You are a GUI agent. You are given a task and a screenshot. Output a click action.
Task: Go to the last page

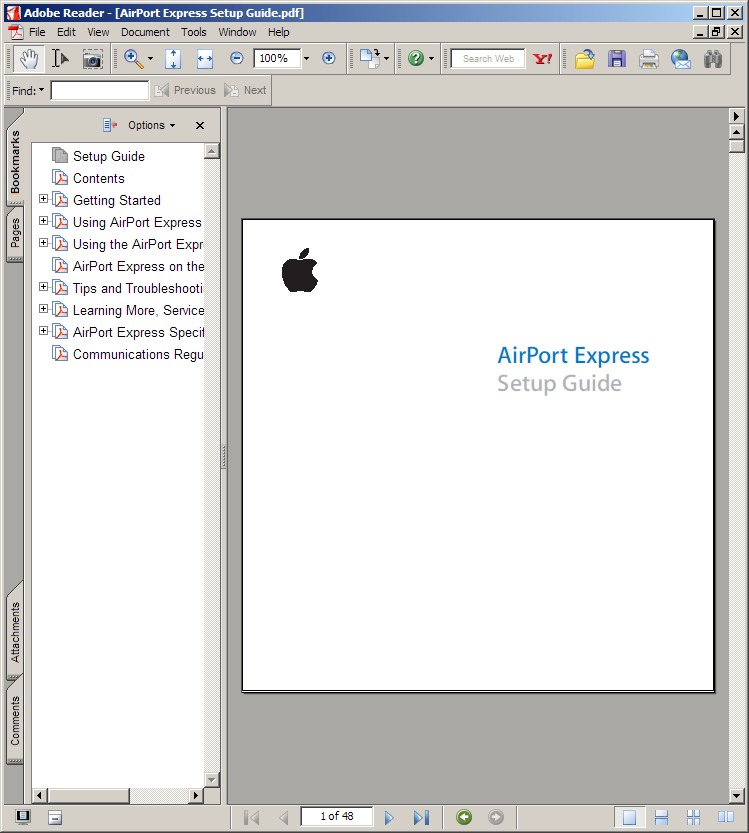[421, 817]
